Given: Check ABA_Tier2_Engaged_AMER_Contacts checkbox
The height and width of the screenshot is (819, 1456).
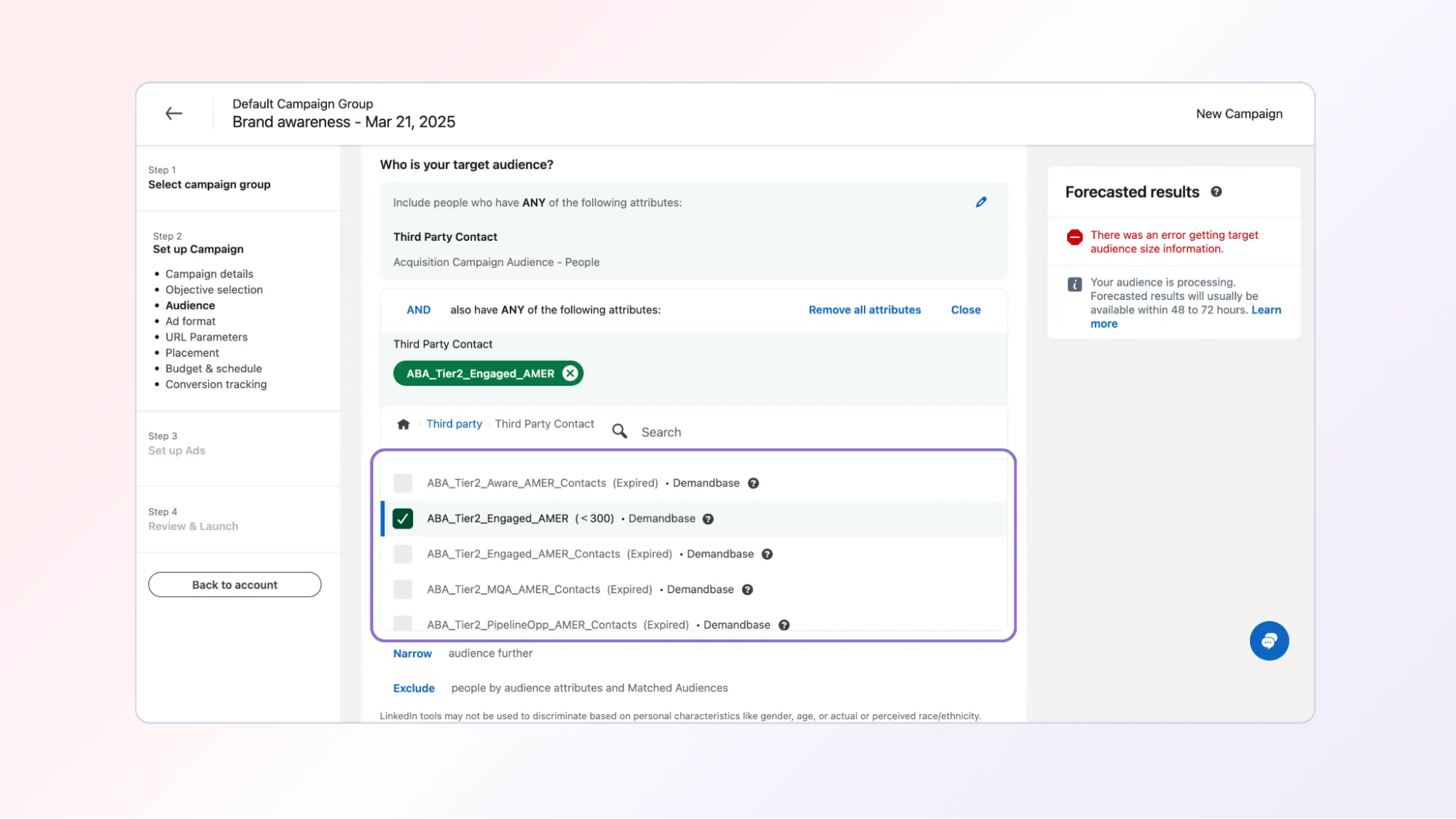Looking at the screenshot, I should point(403,554).
